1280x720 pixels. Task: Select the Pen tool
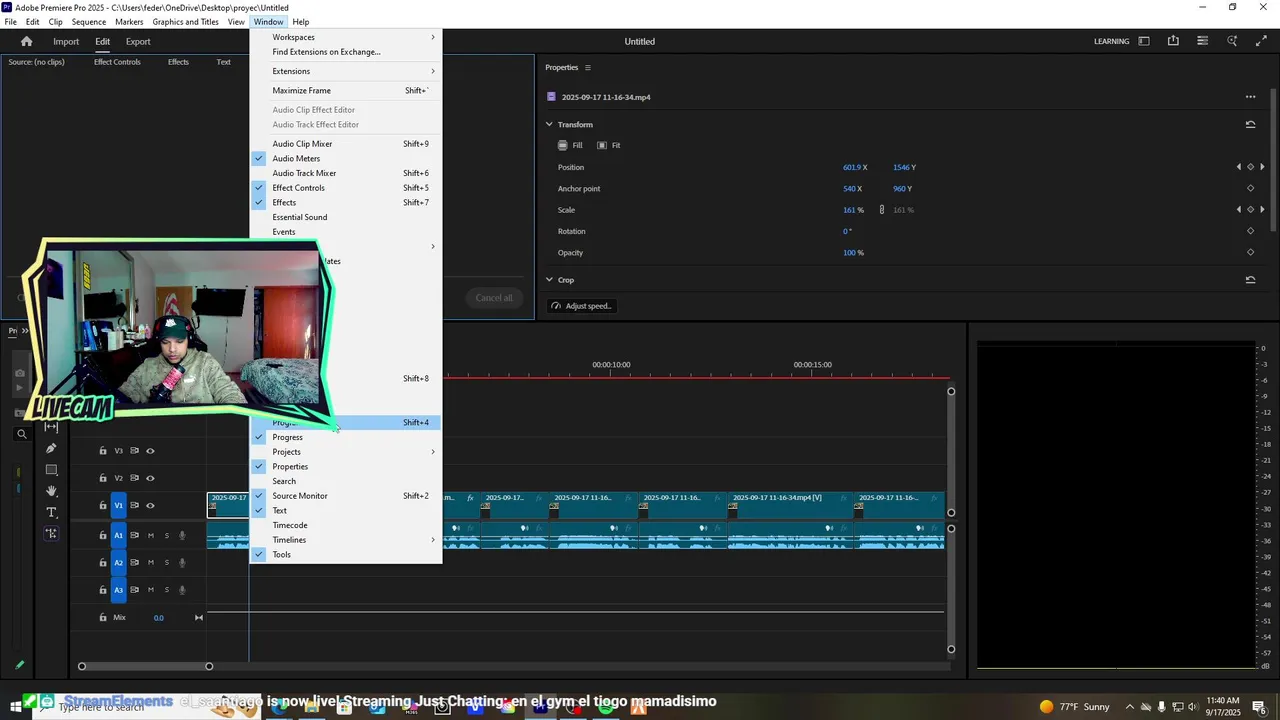[51, 448]
